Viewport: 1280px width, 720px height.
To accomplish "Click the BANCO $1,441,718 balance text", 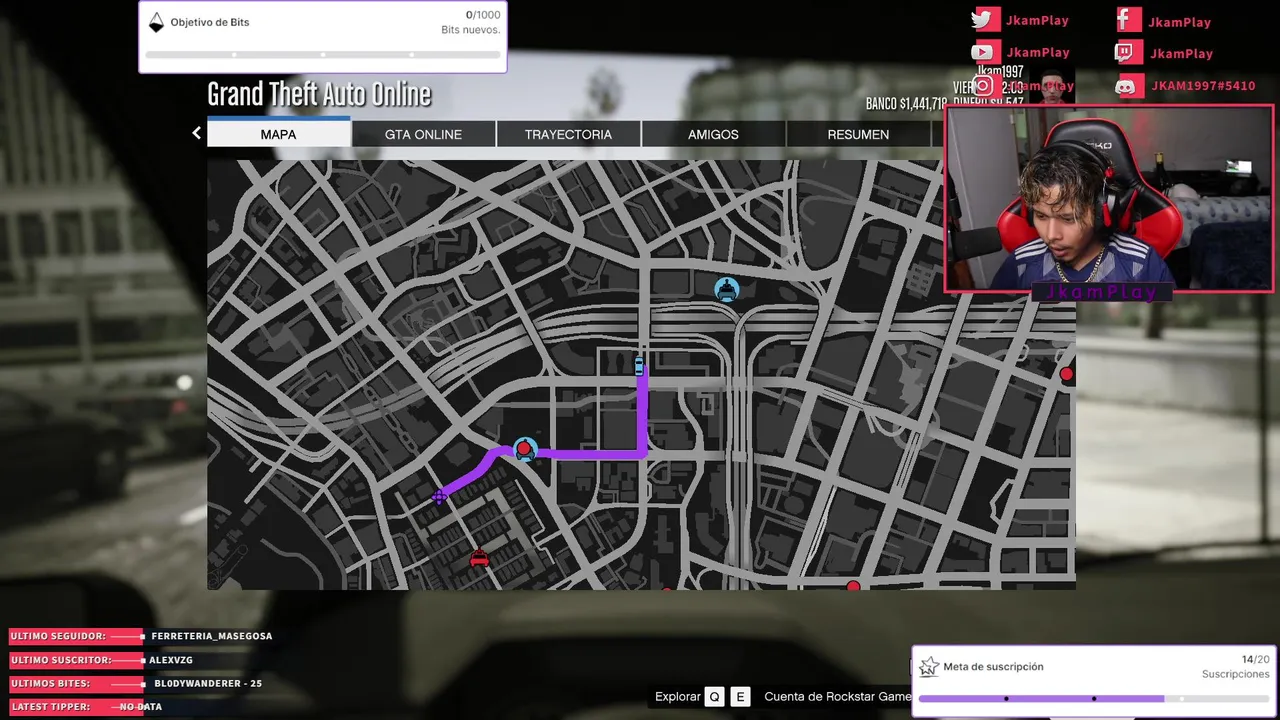I will coord(906,104).
